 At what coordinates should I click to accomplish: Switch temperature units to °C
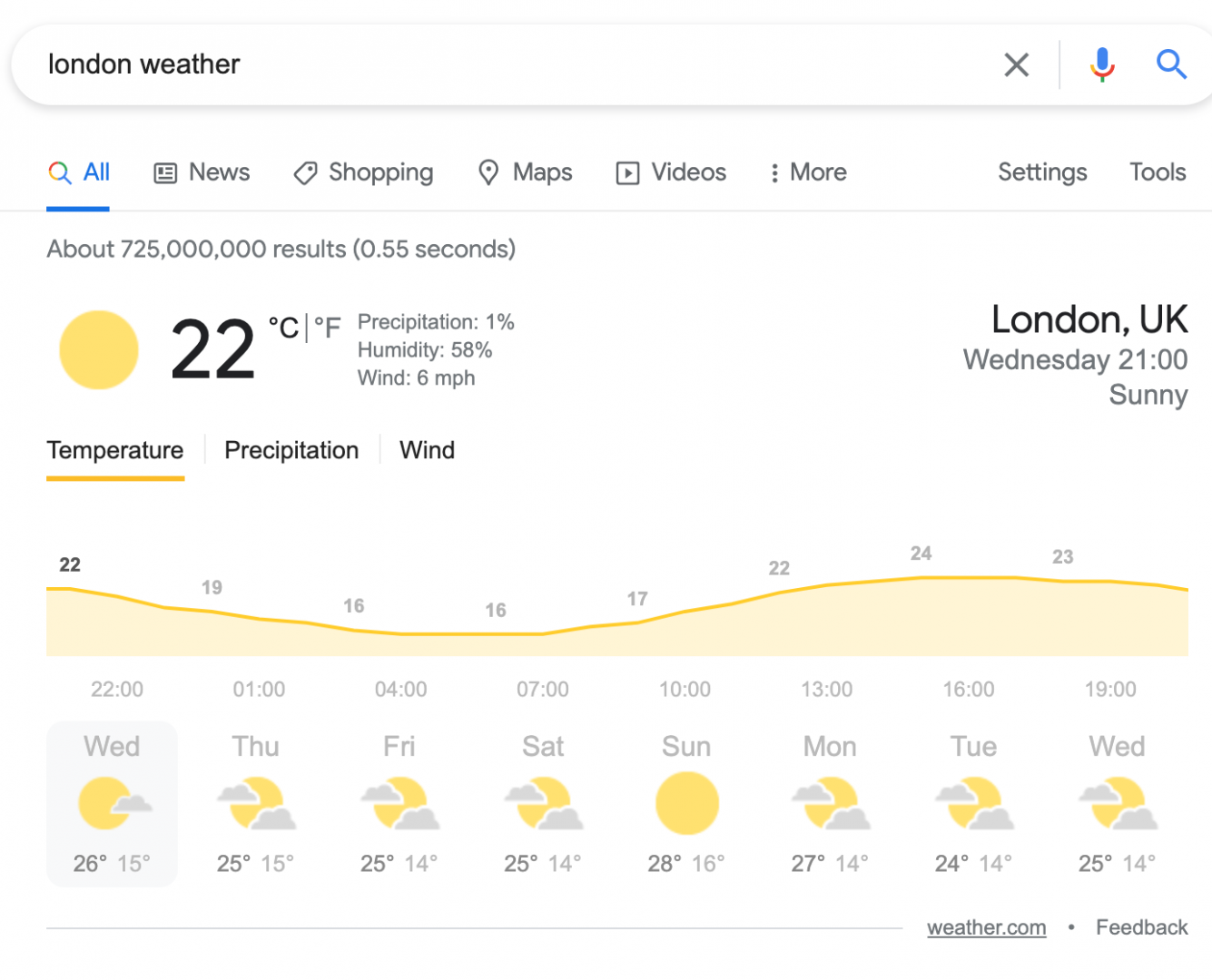click(284, 328)
